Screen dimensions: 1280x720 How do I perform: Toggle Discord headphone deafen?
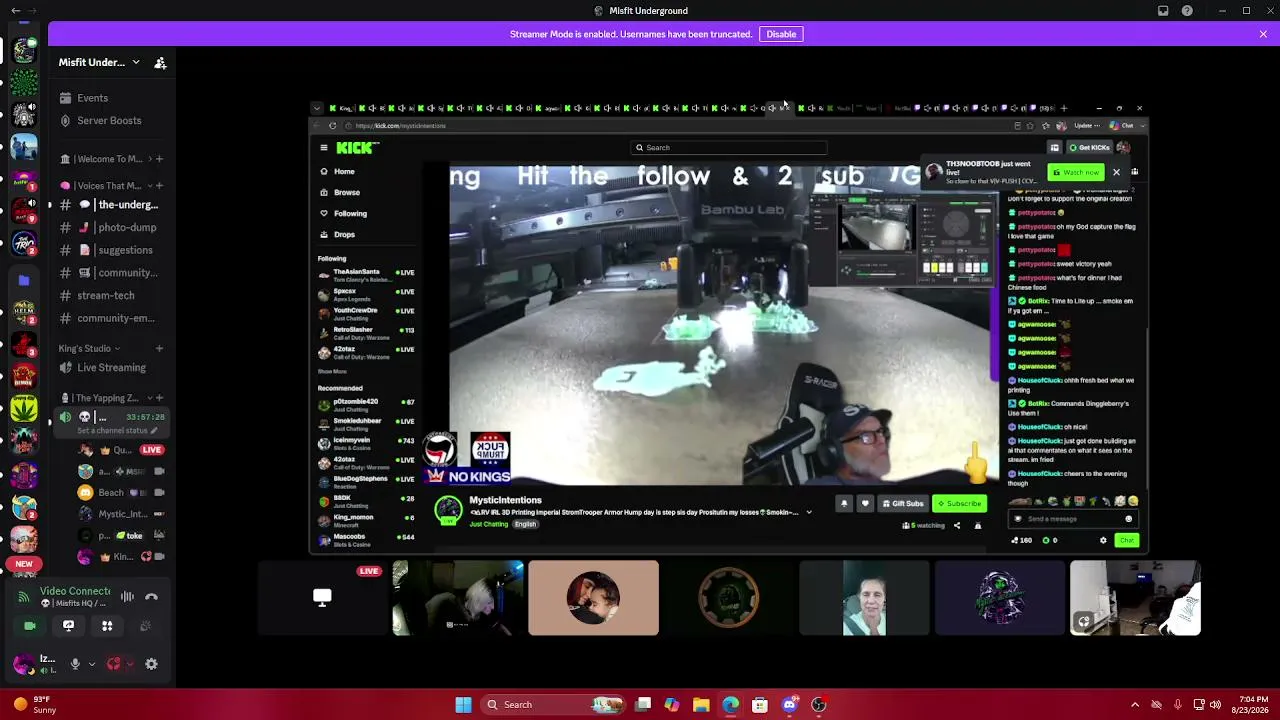114,664
